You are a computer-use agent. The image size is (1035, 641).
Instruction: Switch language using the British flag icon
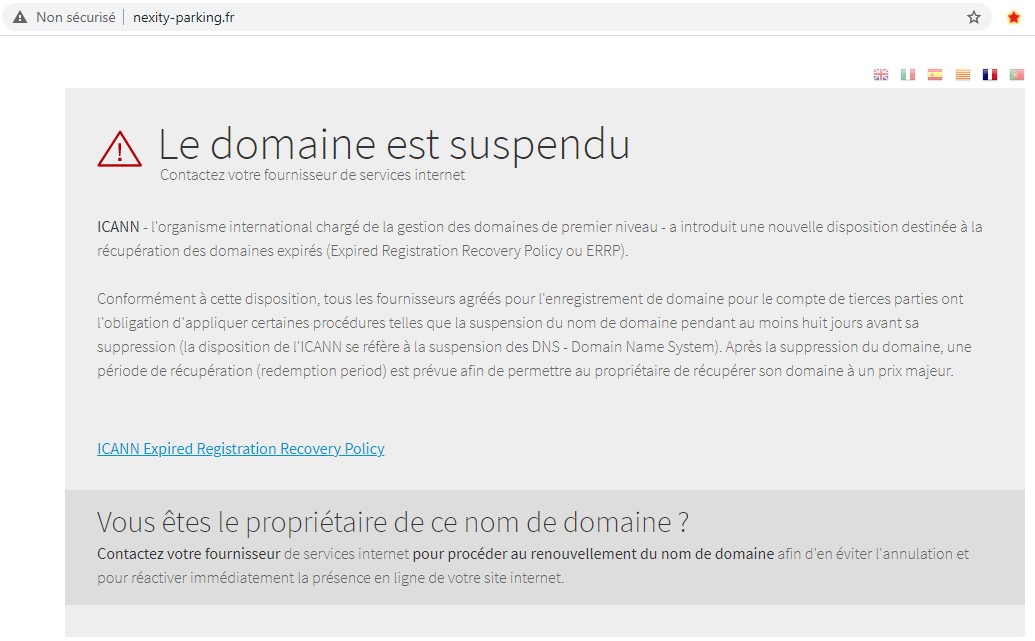click(x=881, y=74)
